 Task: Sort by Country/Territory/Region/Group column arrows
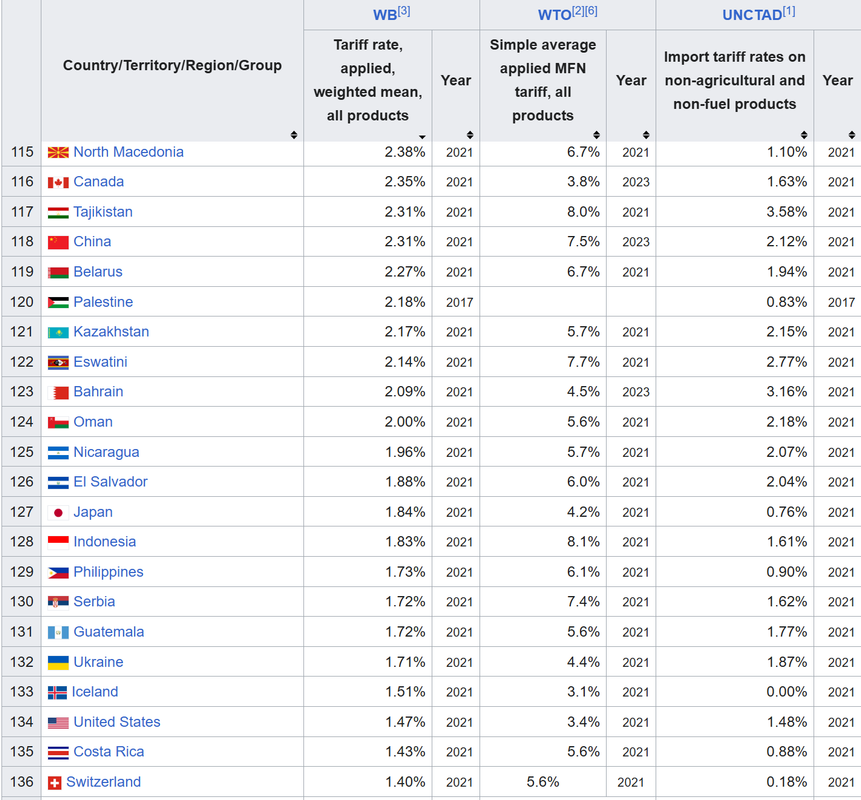click(294, 135)
